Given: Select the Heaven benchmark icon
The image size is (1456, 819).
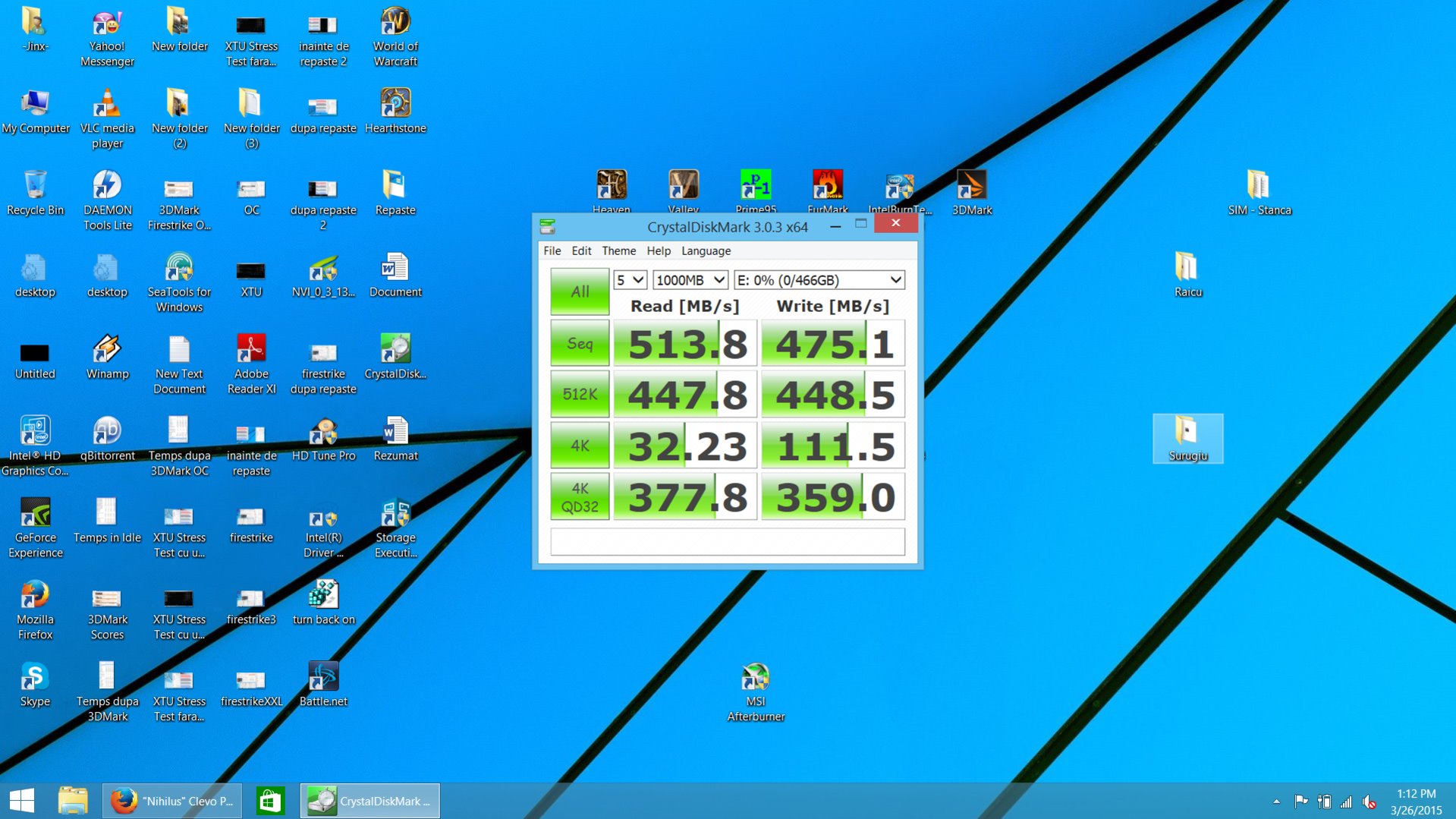Looking at the screenshot, I should (x=611, y=191).
